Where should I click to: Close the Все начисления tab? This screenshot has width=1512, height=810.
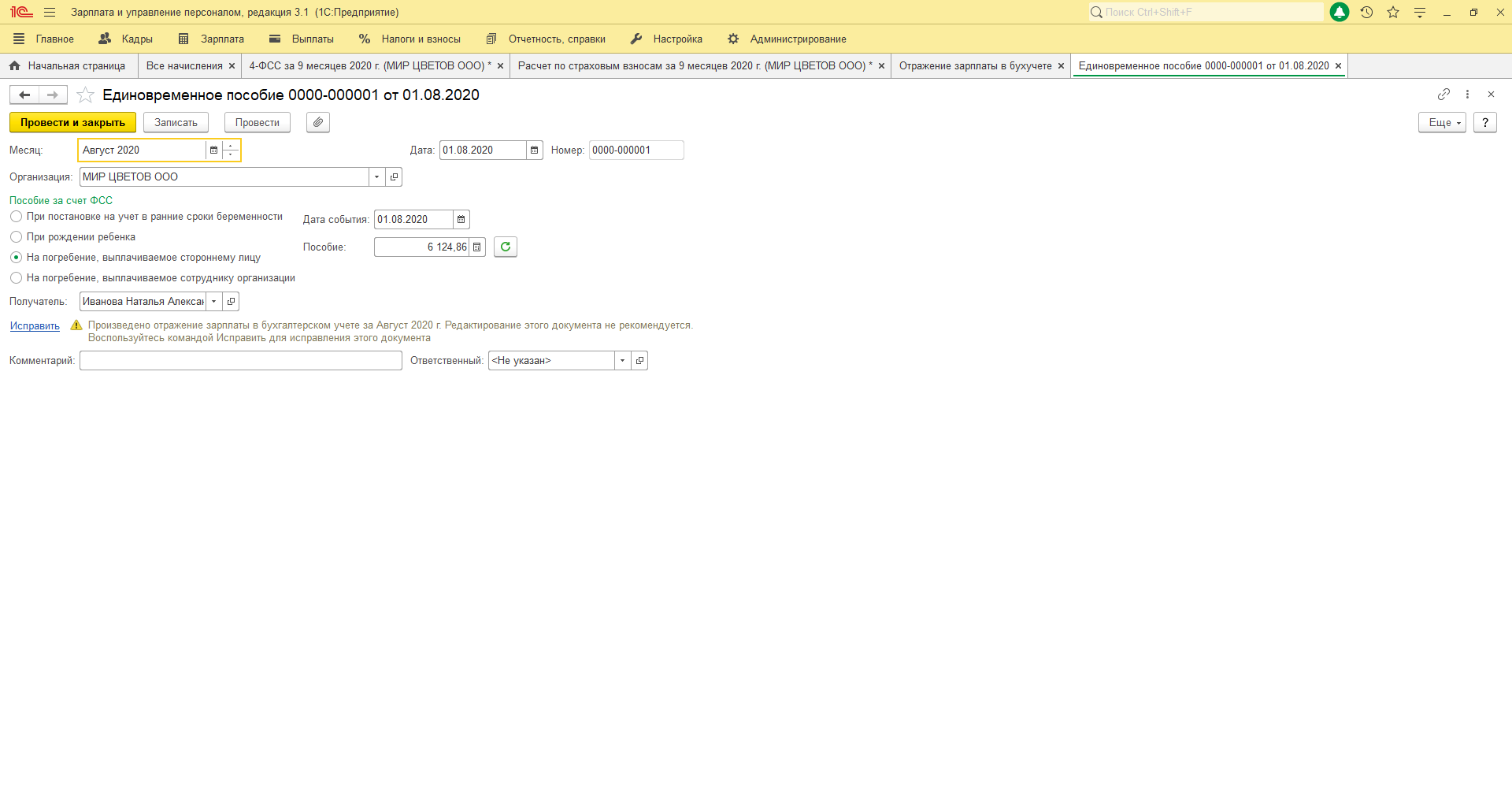tap(232, 66)
